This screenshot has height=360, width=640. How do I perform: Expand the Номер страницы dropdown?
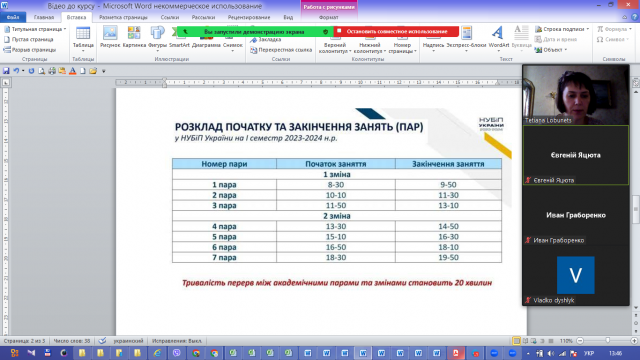coord(402,40)
